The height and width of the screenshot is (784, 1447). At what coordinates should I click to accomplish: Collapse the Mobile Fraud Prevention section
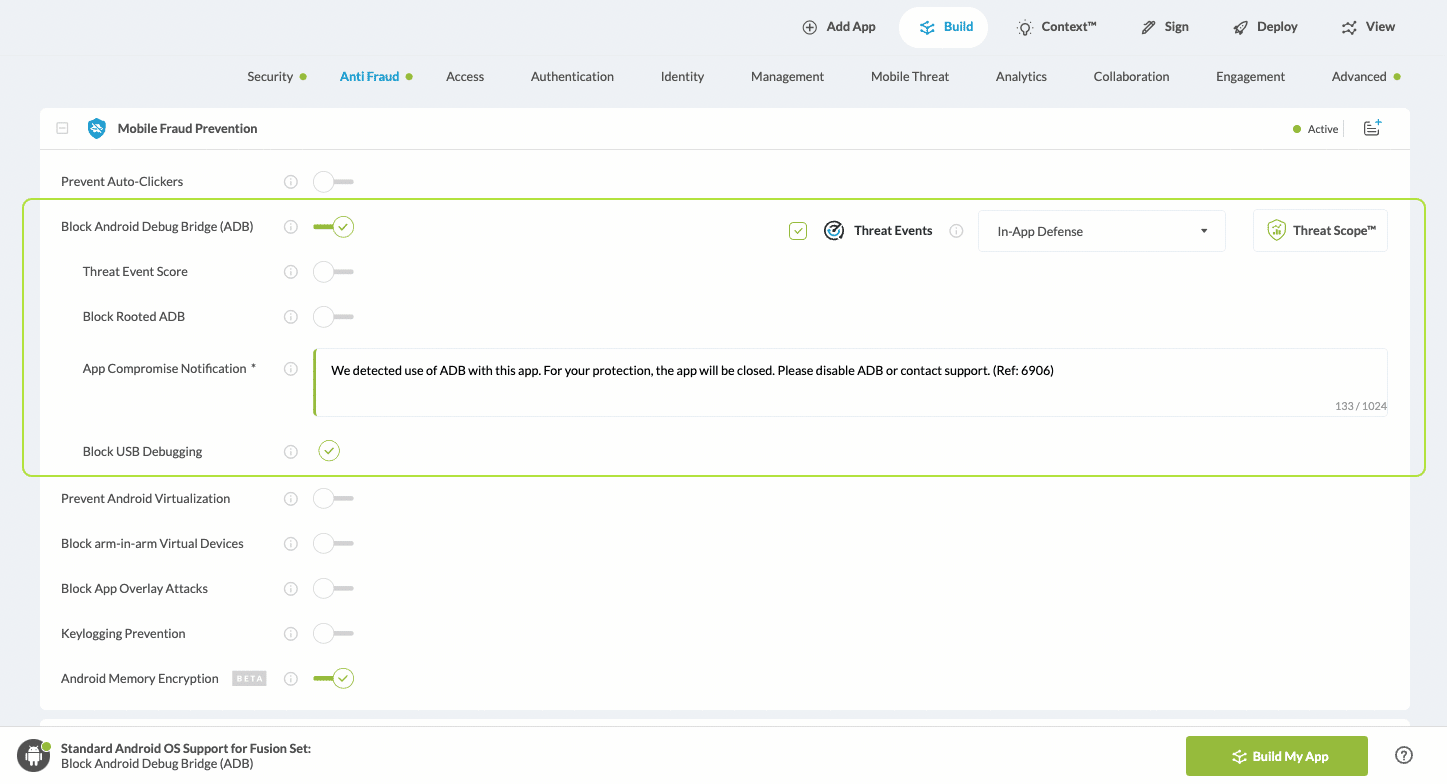(62, 128)
